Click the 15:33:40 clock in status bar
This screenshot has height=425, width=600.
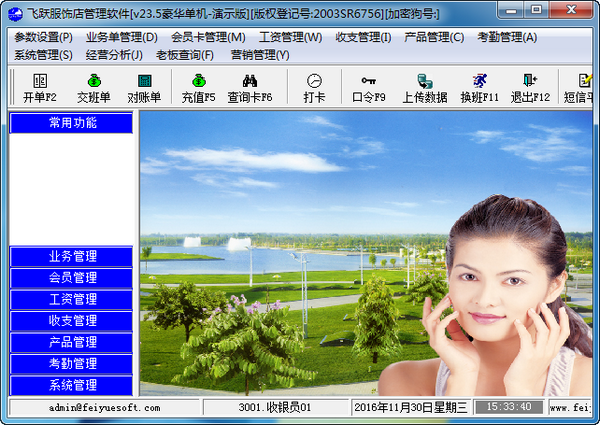509,408
